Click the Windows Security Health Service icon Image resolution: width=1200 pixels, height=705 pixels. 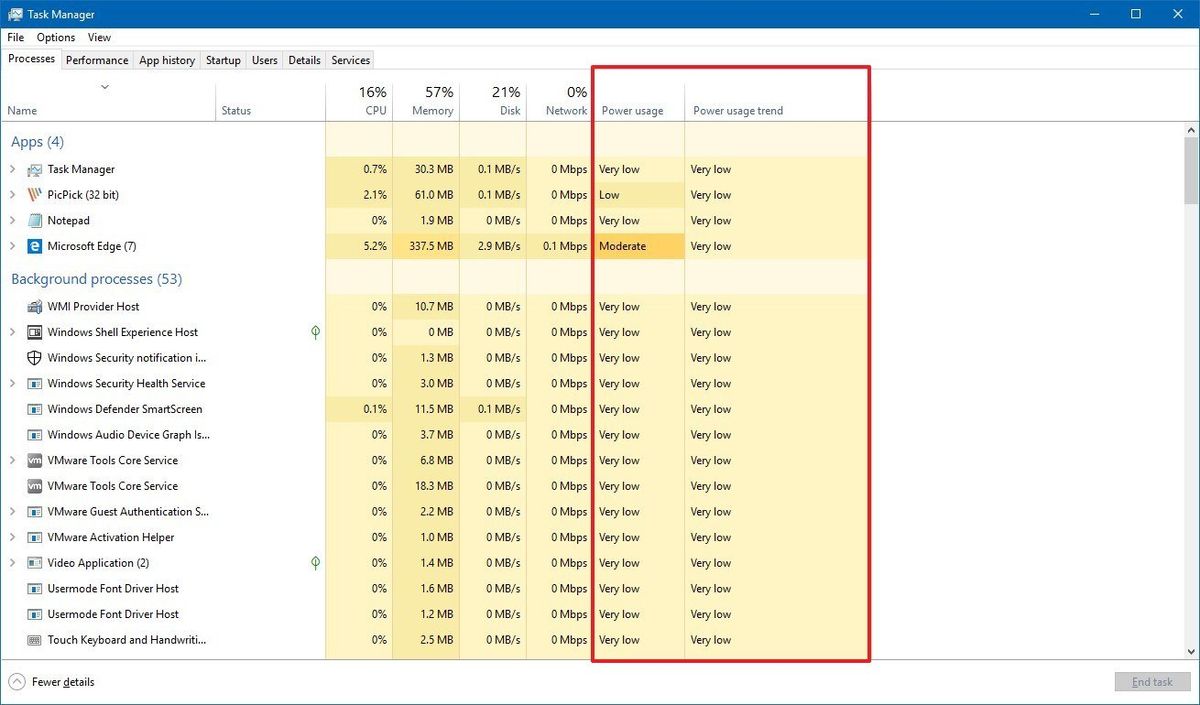[x=36, y=383]
